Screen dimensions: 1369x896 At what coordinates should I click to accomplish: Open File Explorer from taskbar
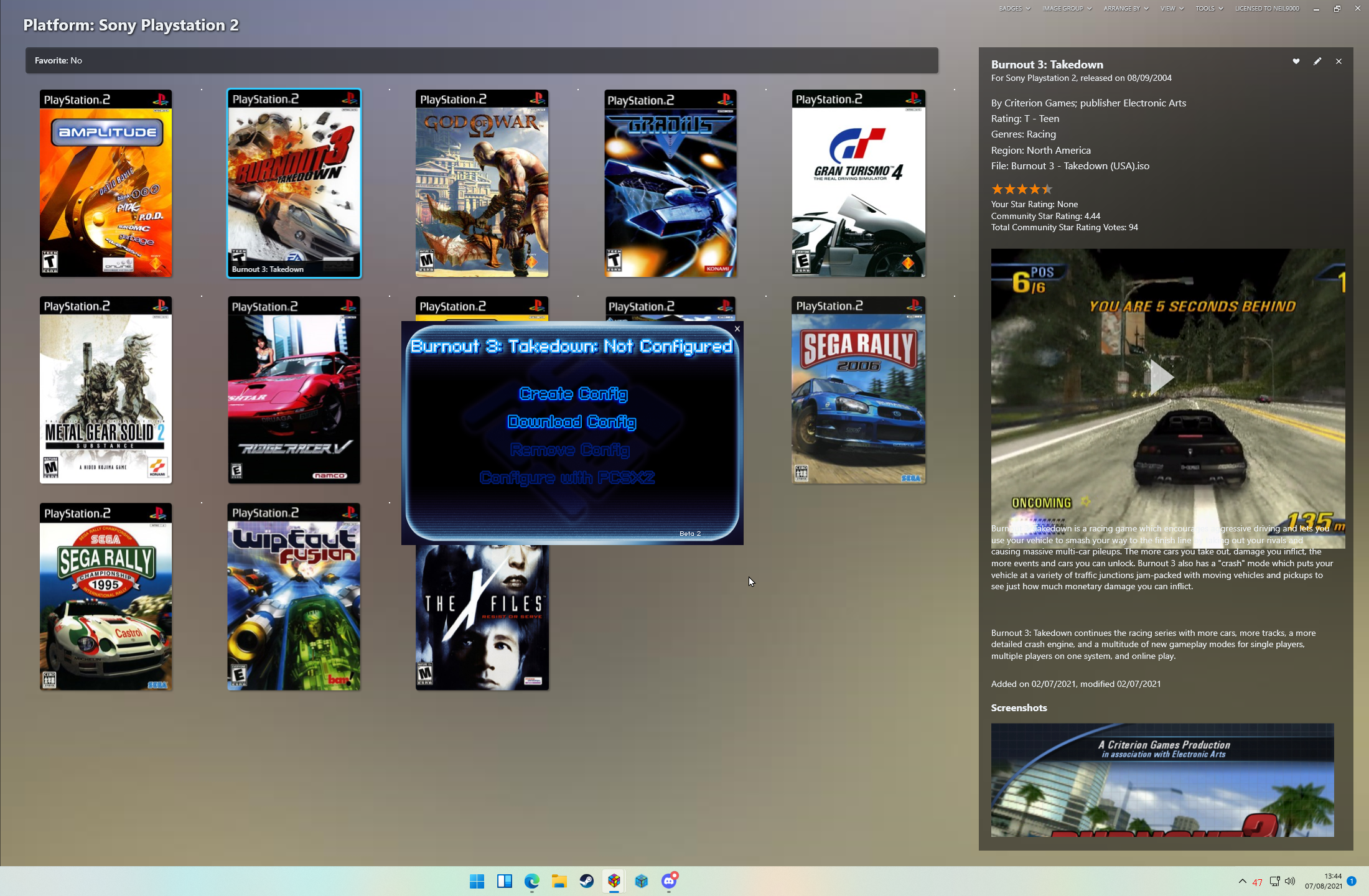[559, 881]
